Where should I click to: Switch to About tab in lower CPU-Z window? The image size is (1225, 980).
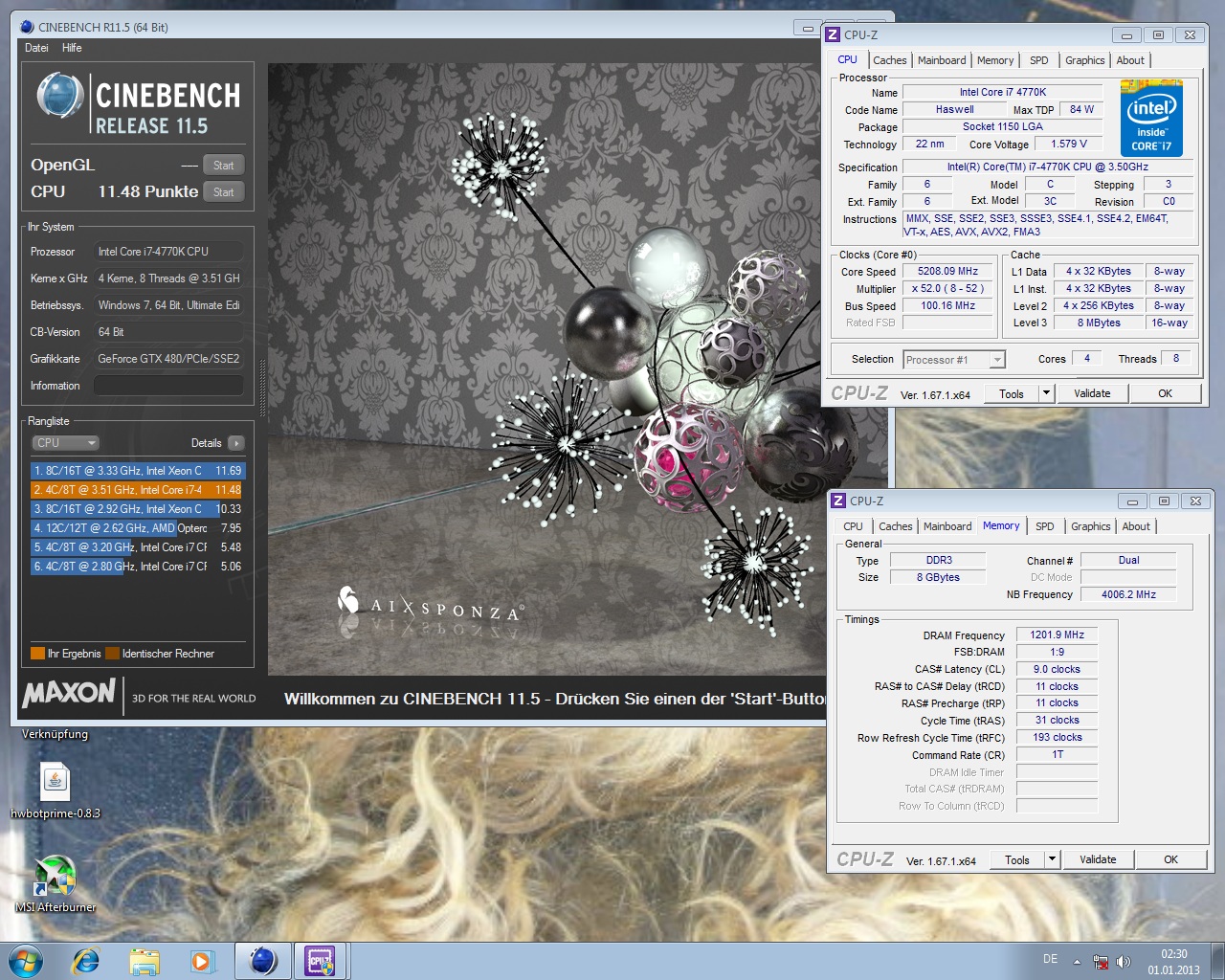1136,526
